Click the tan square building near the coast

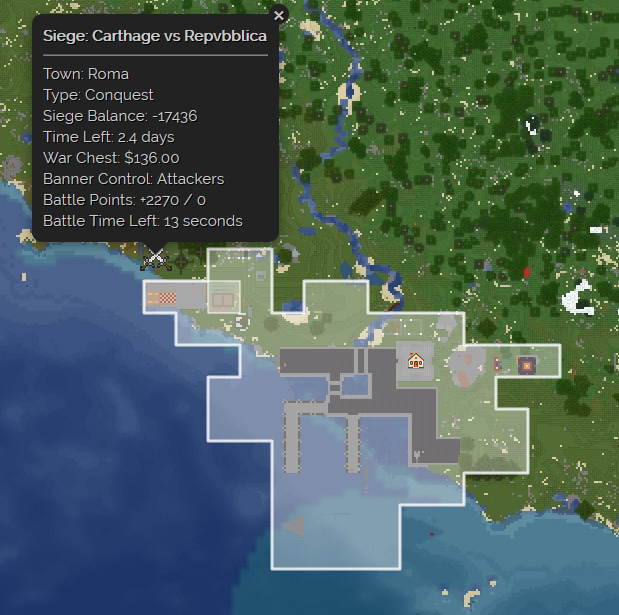222,298
